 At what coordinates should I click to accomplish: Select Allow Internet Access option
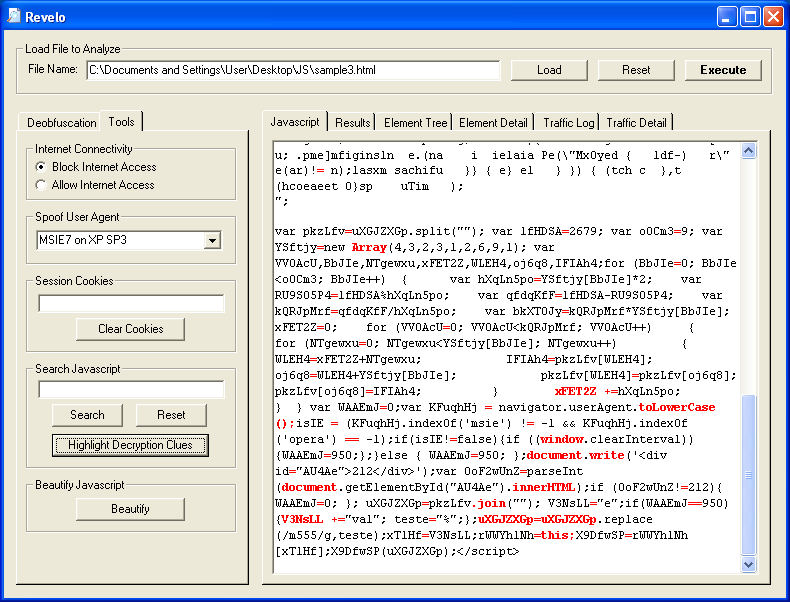click(x=41, y=185)
